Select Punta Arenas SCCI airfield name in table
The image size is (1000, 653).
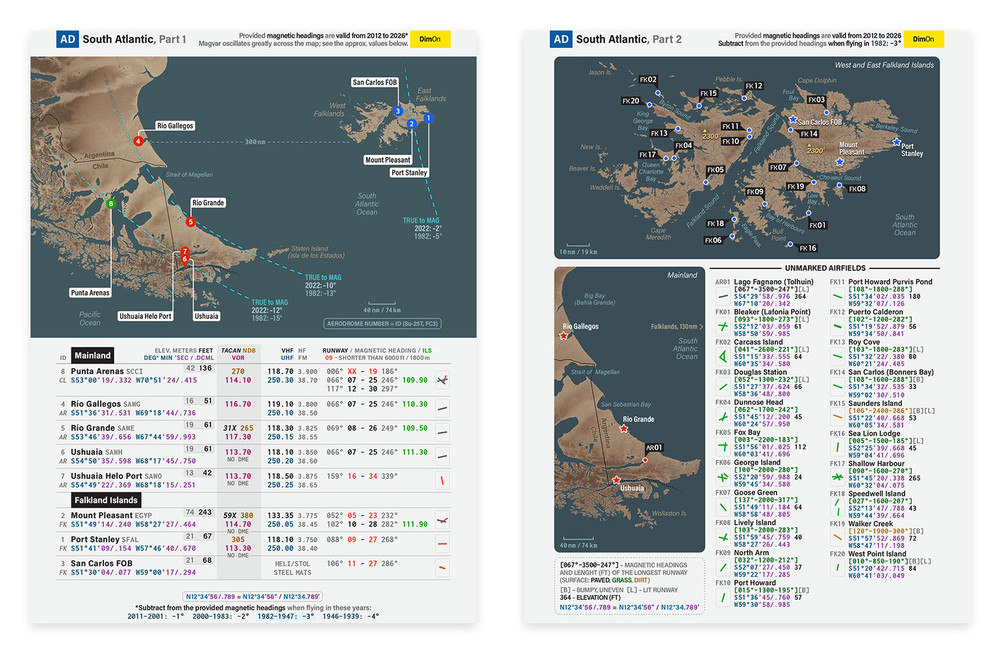[107, 371]
